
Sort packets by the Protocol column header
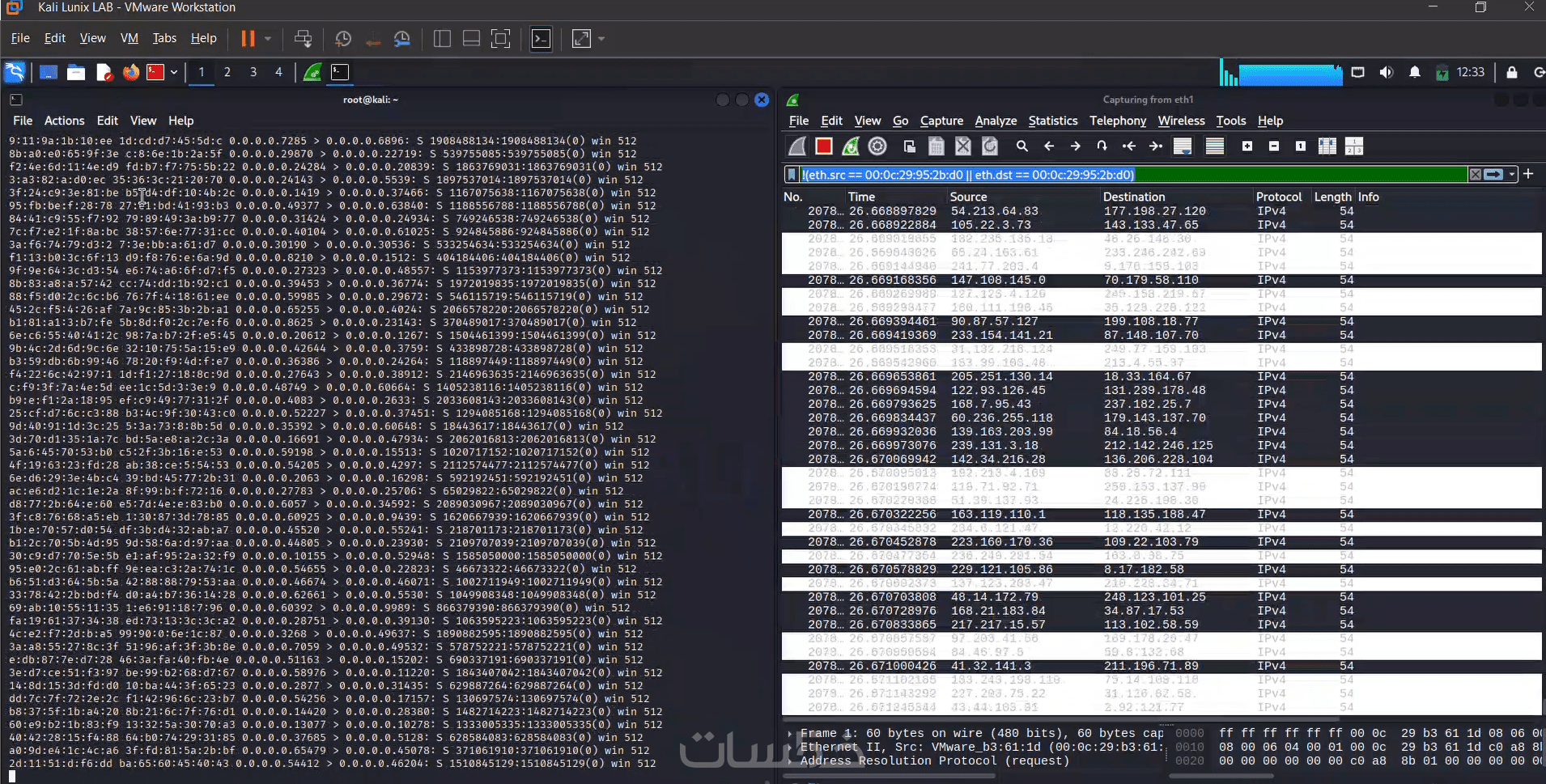pos(1279,197)
